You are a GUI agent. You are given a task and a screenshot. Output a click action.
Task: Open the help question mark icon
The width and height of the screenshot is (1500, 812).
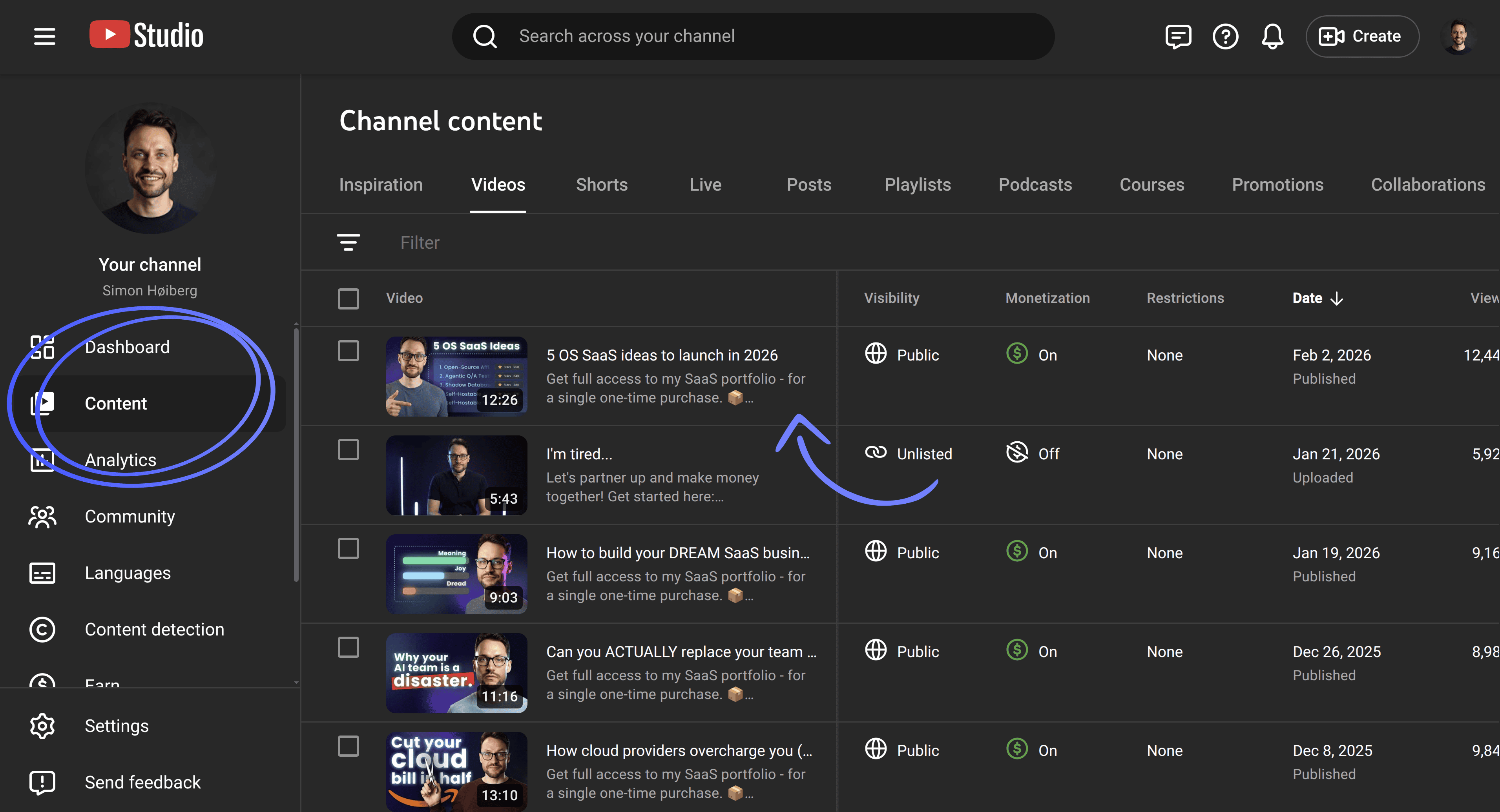click(x=1226, y=36)
